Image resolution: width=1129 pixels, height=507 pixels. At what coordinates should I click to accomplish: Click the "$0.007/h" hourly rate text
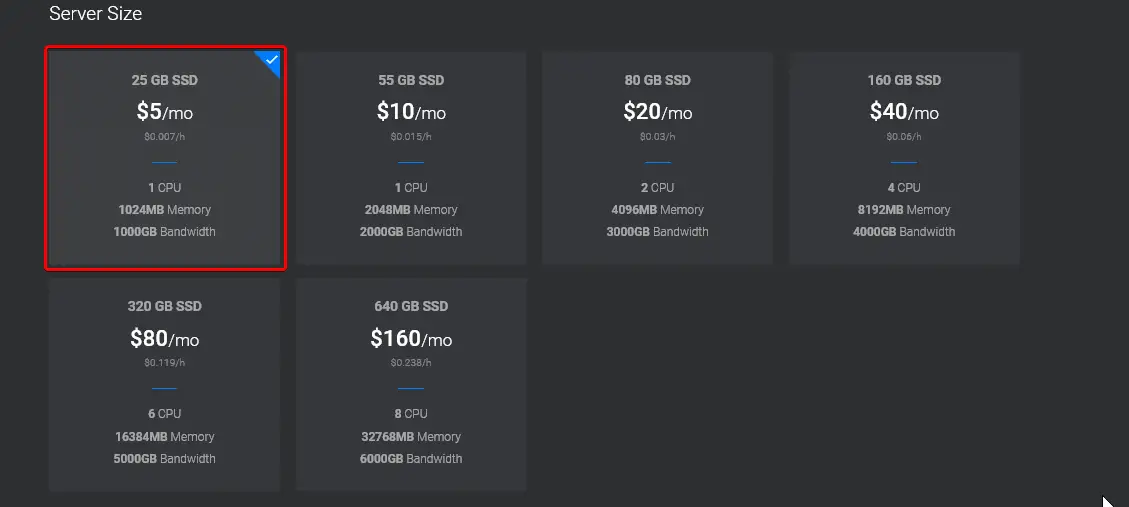tap(165, 136)
